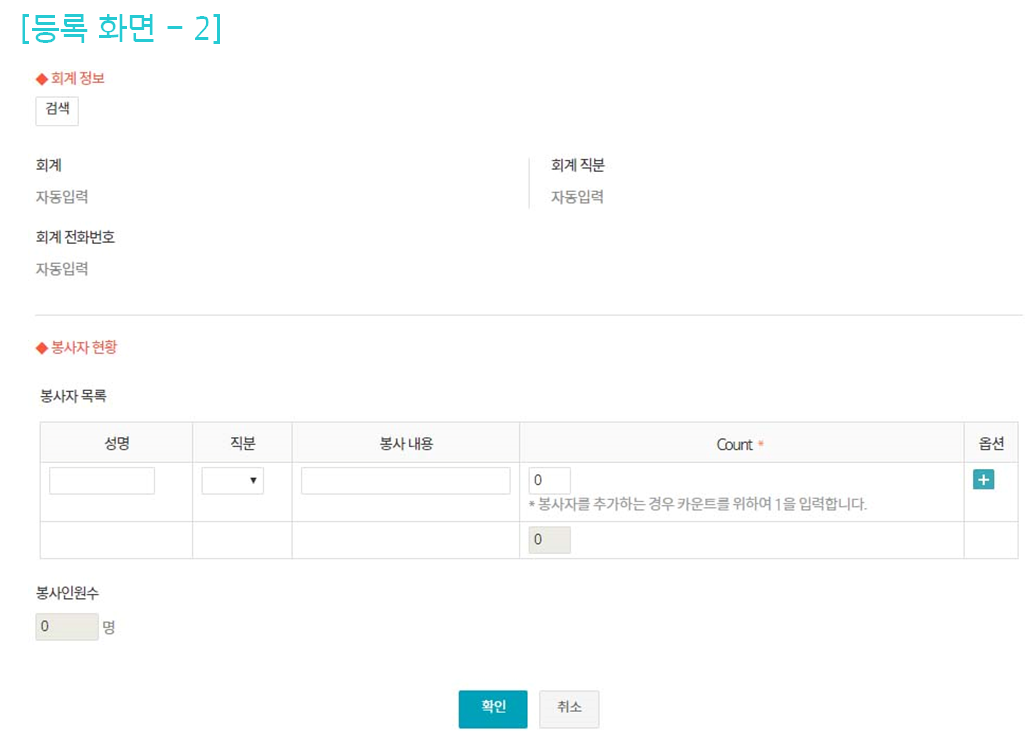Click the grey total count field in table
The height and width of the screenshot is (737, 1025).
[549, 540]
